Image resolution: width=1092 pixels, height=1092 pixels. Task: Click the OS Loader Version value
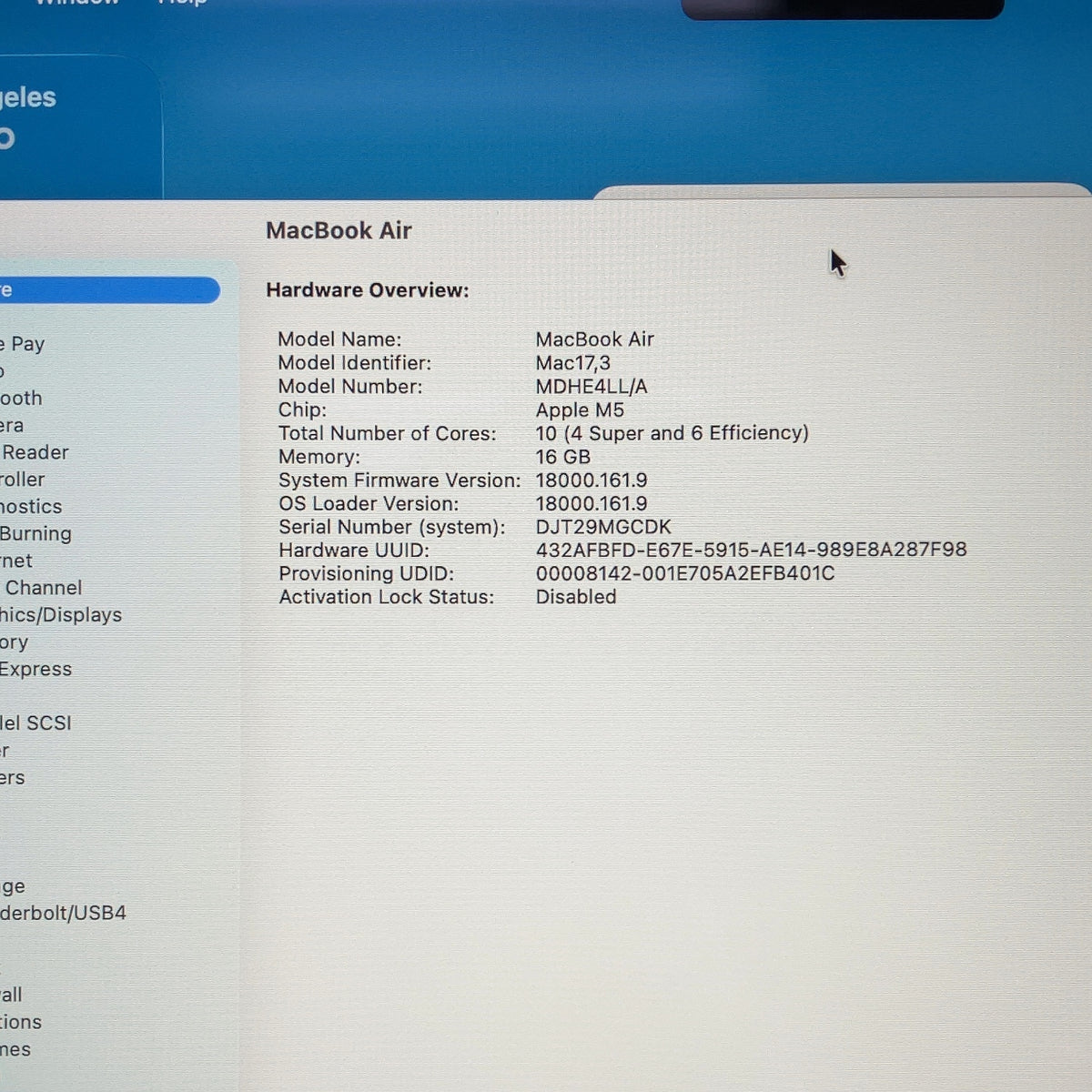point(591,504)
